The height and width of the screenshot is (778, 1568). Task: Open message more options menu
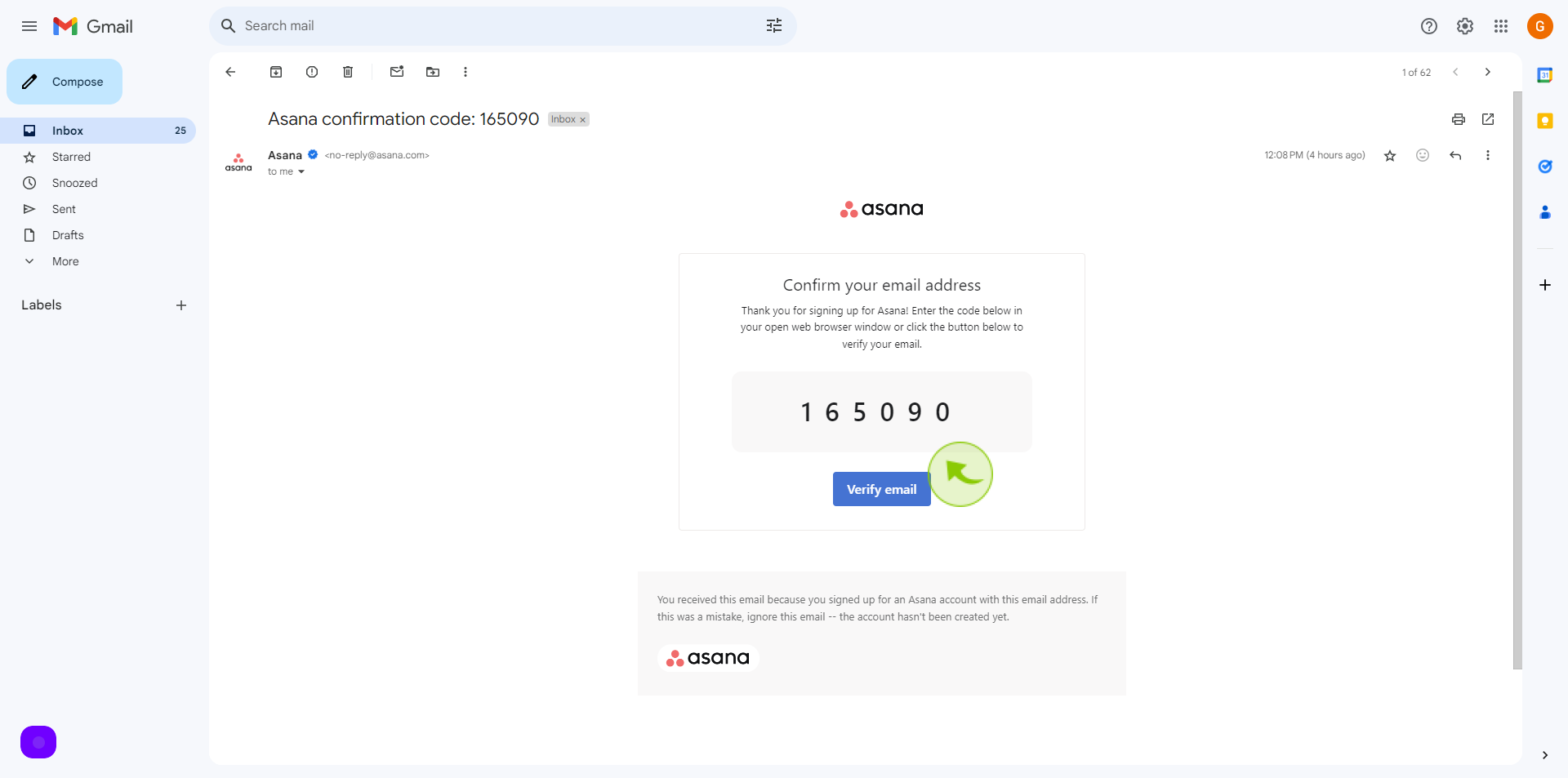coord(1488,155)
